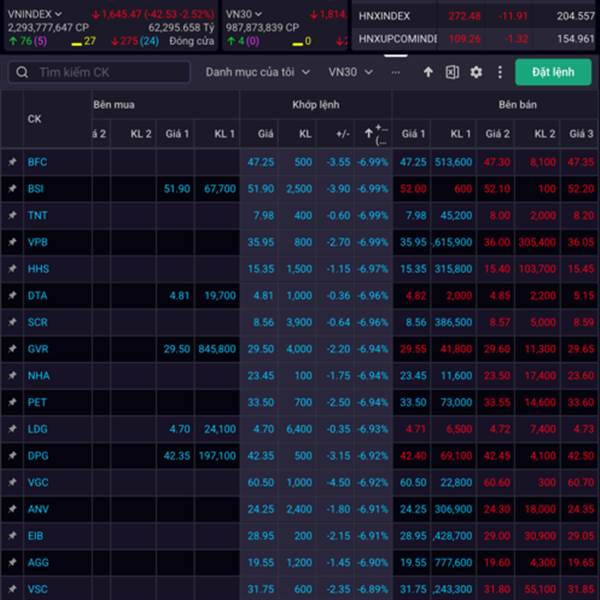Click the pin icon for BFC row

pyautogui.click(x=12, y=162)
